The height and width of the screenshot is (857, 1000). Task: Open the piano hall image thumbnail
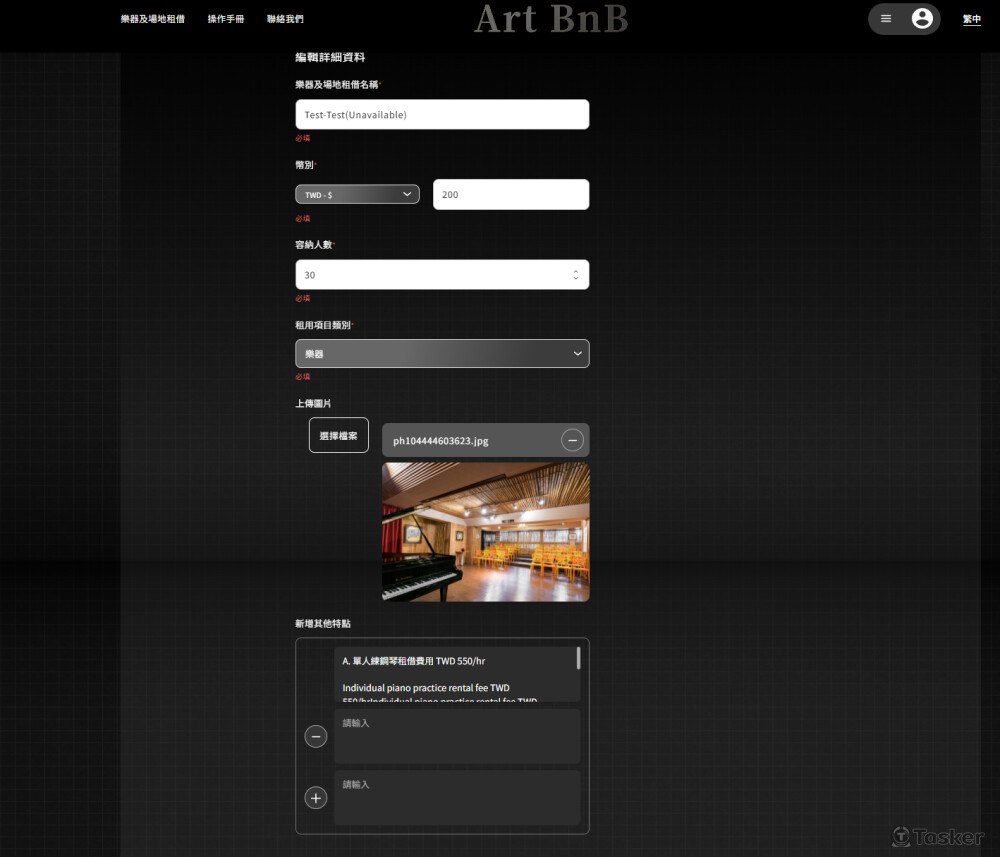coord(485,532)
